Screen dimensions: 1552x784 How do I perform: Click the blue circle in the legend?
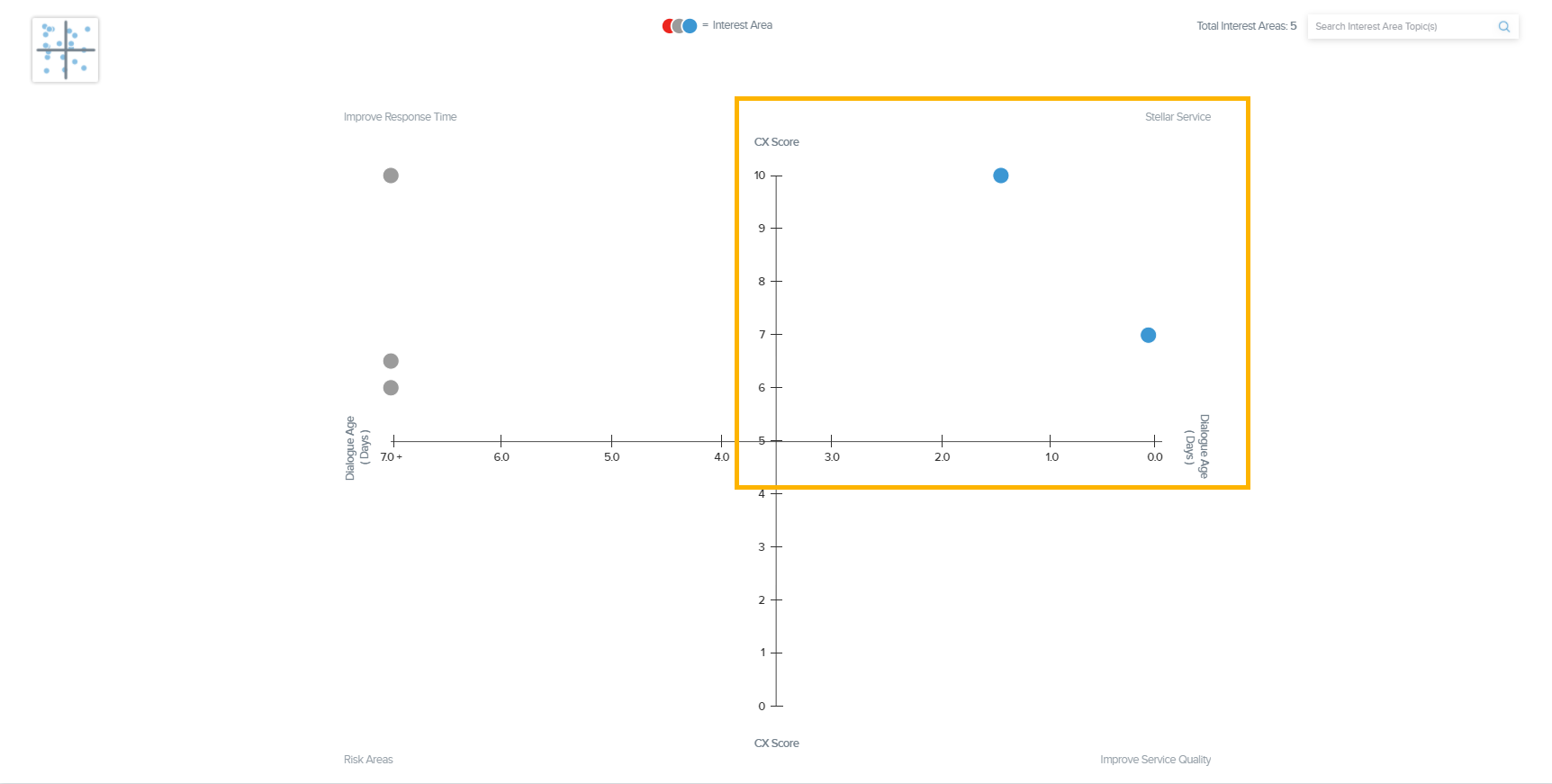690,26
